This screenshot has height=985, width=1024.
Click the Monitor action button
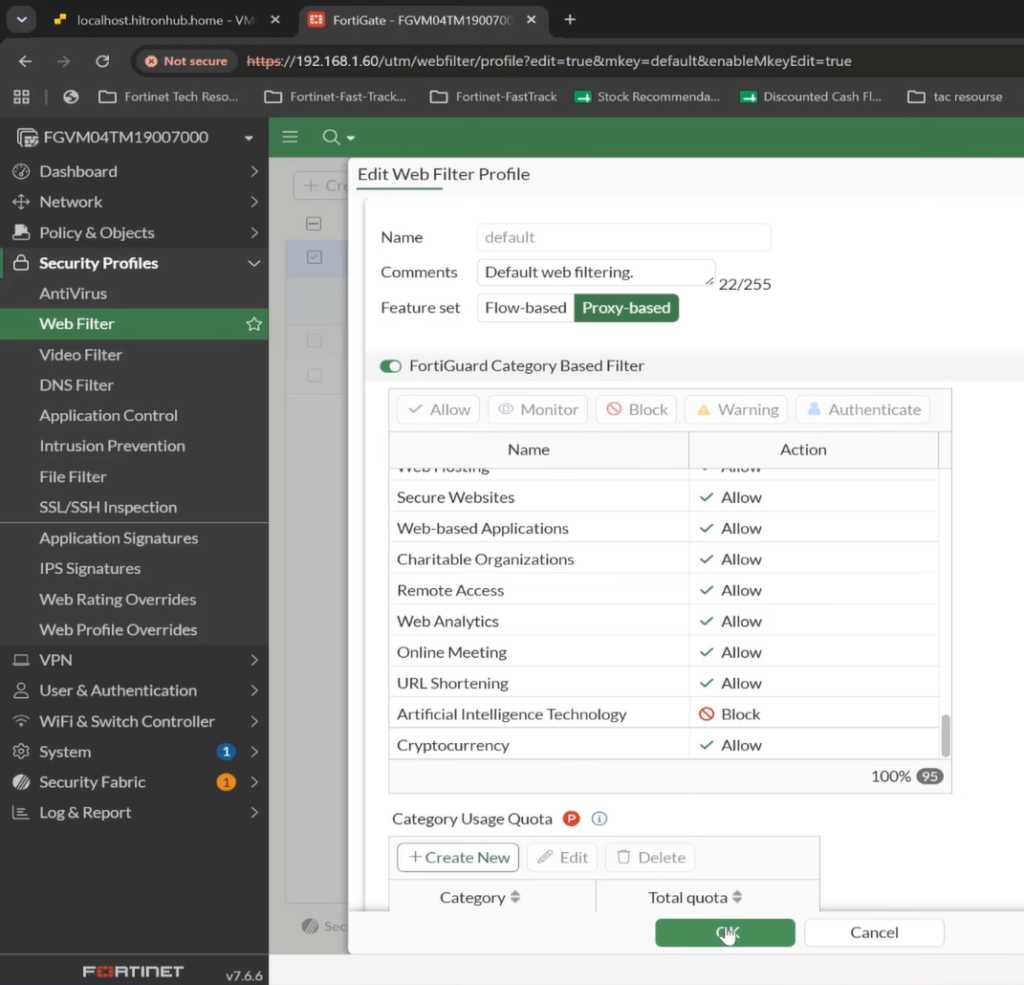[537, 410]
